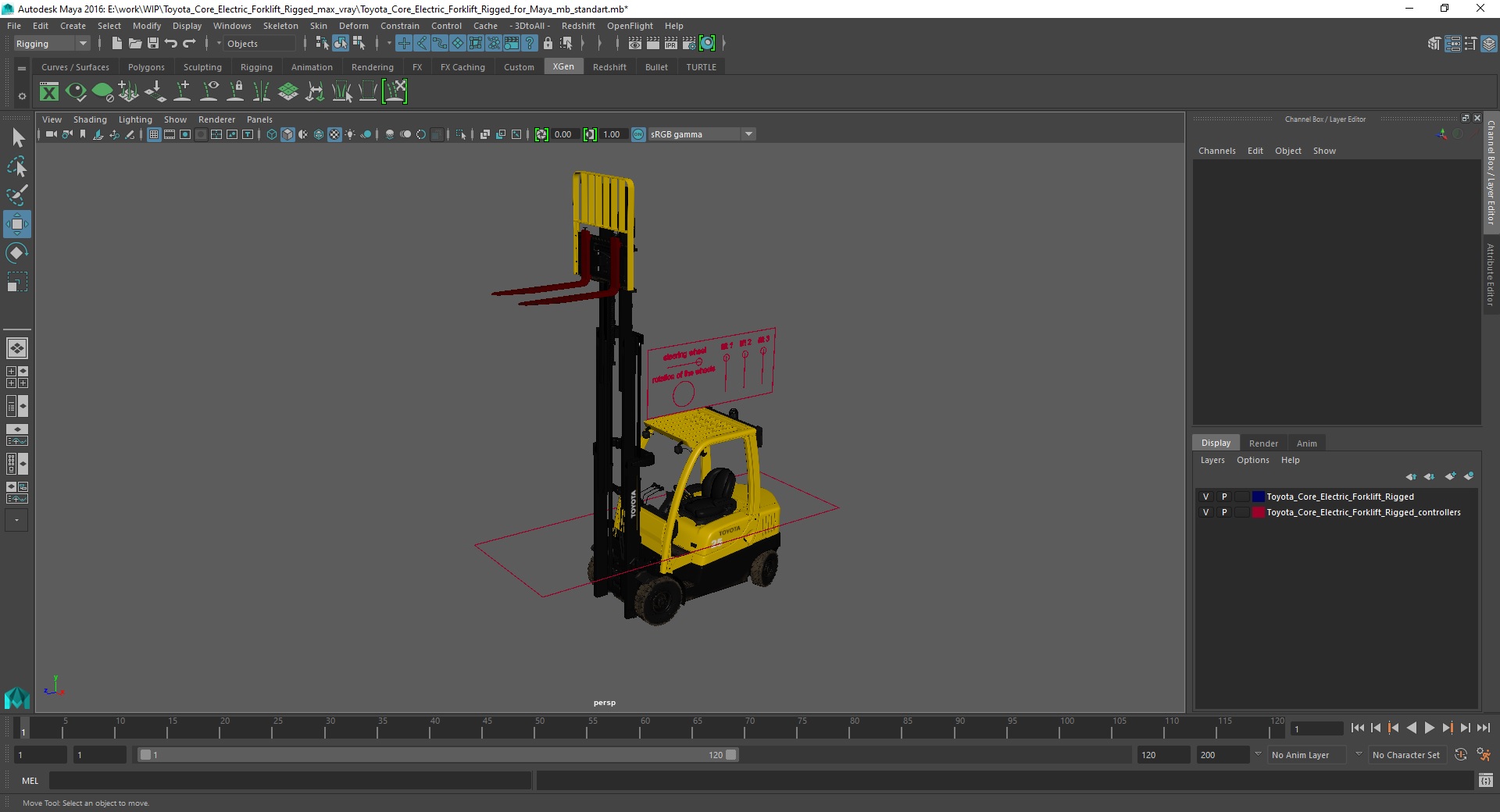The width and height of the screenshot is (1500, 812).
Task: Toggle smooth shade all viewport icon
Action: coord(287,134)
